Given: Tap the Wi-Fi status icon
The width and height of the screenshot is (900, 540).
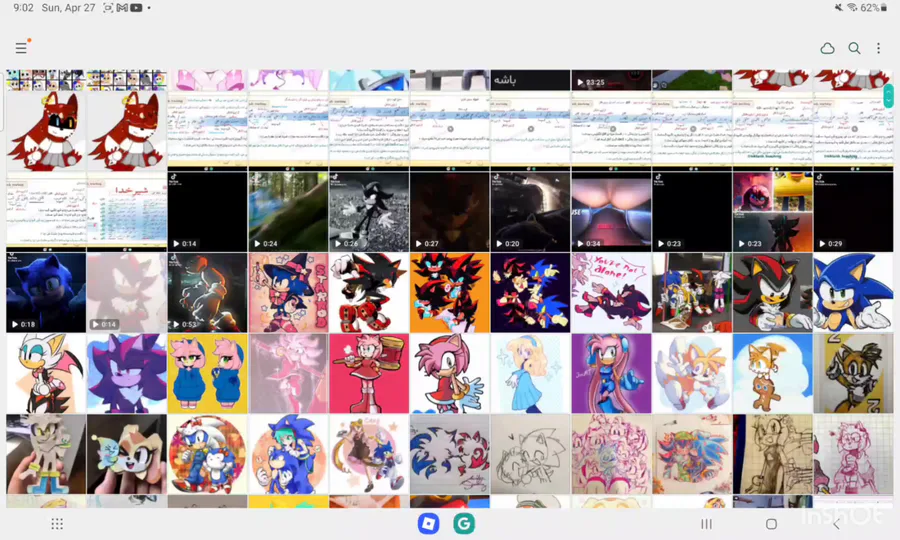Looking at the screenshot, I should coord(852,8).
